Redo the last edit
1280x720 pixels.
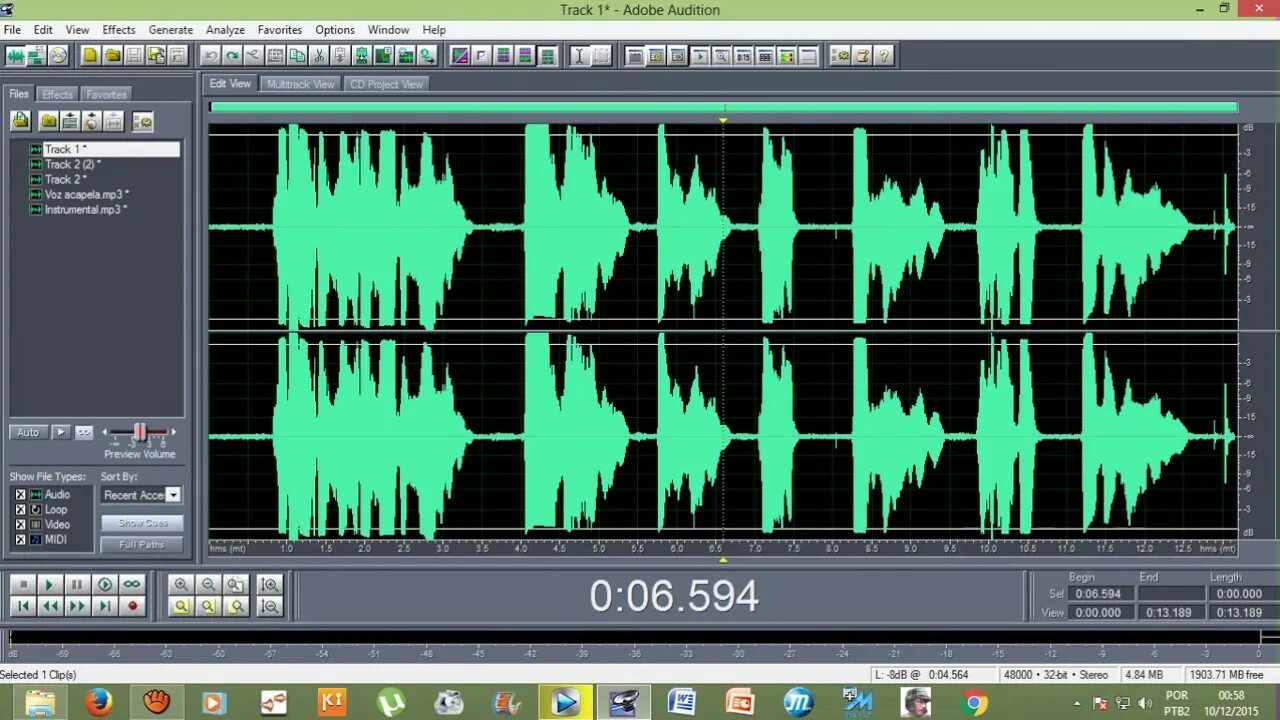pos(232,56)
